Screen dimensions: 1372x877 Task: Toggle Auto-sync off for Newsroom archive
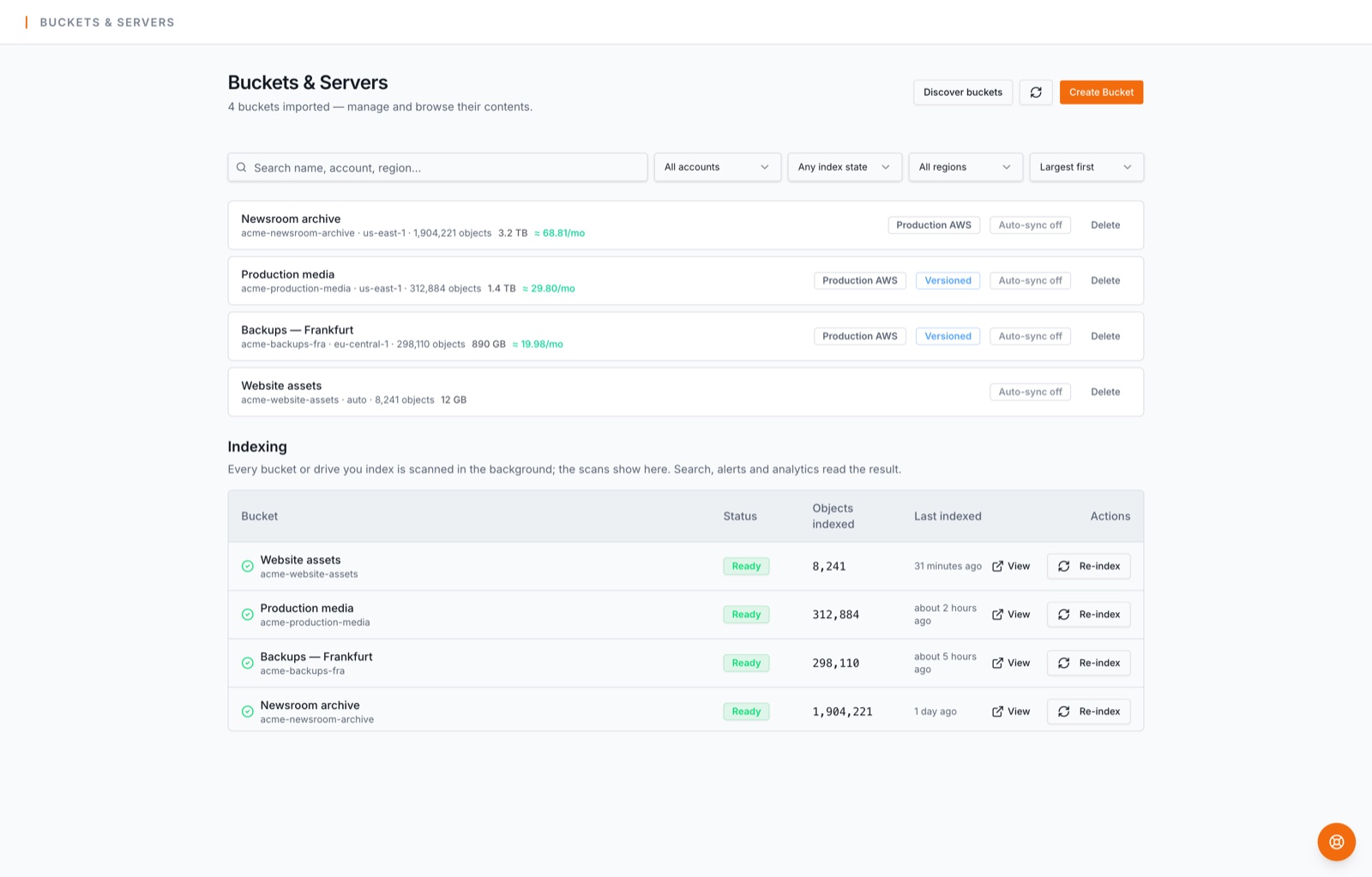pyautogui.click(x=1030, y=225)
